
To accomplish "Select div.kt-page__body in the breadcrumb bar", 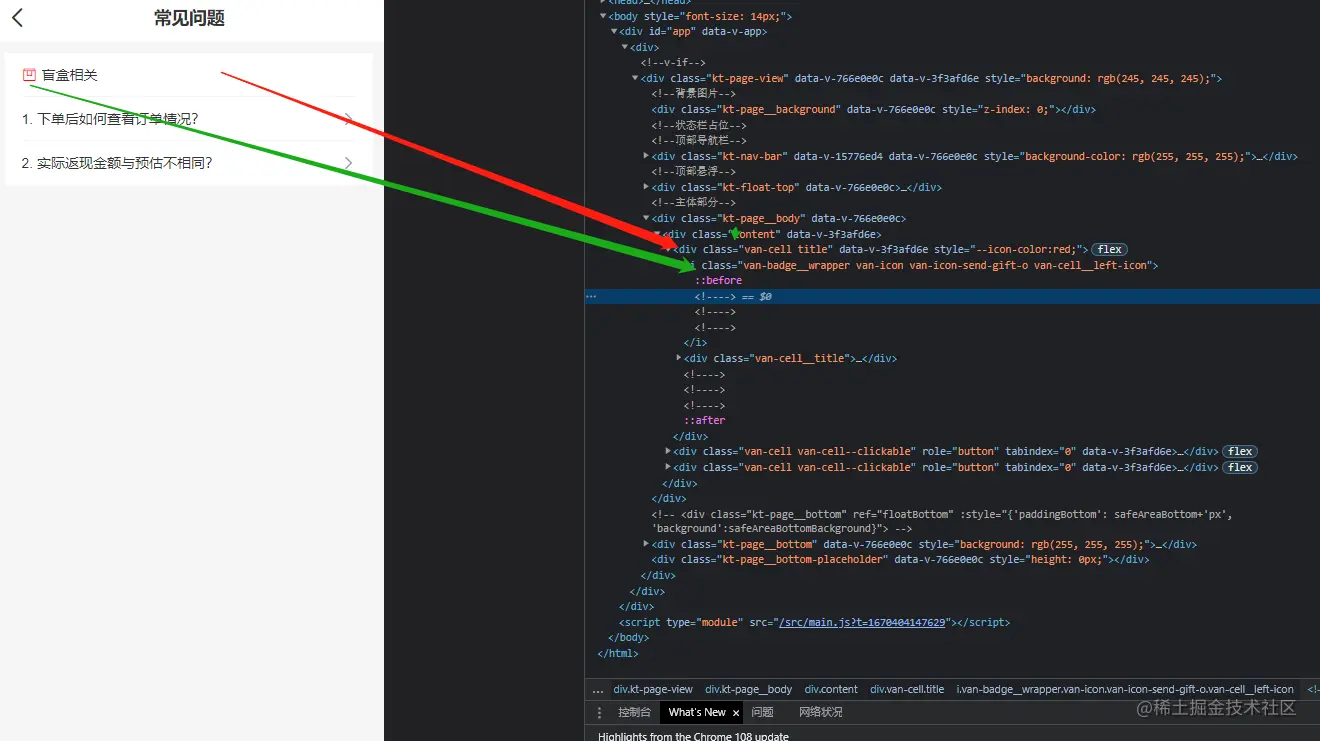I will point(749,689).
